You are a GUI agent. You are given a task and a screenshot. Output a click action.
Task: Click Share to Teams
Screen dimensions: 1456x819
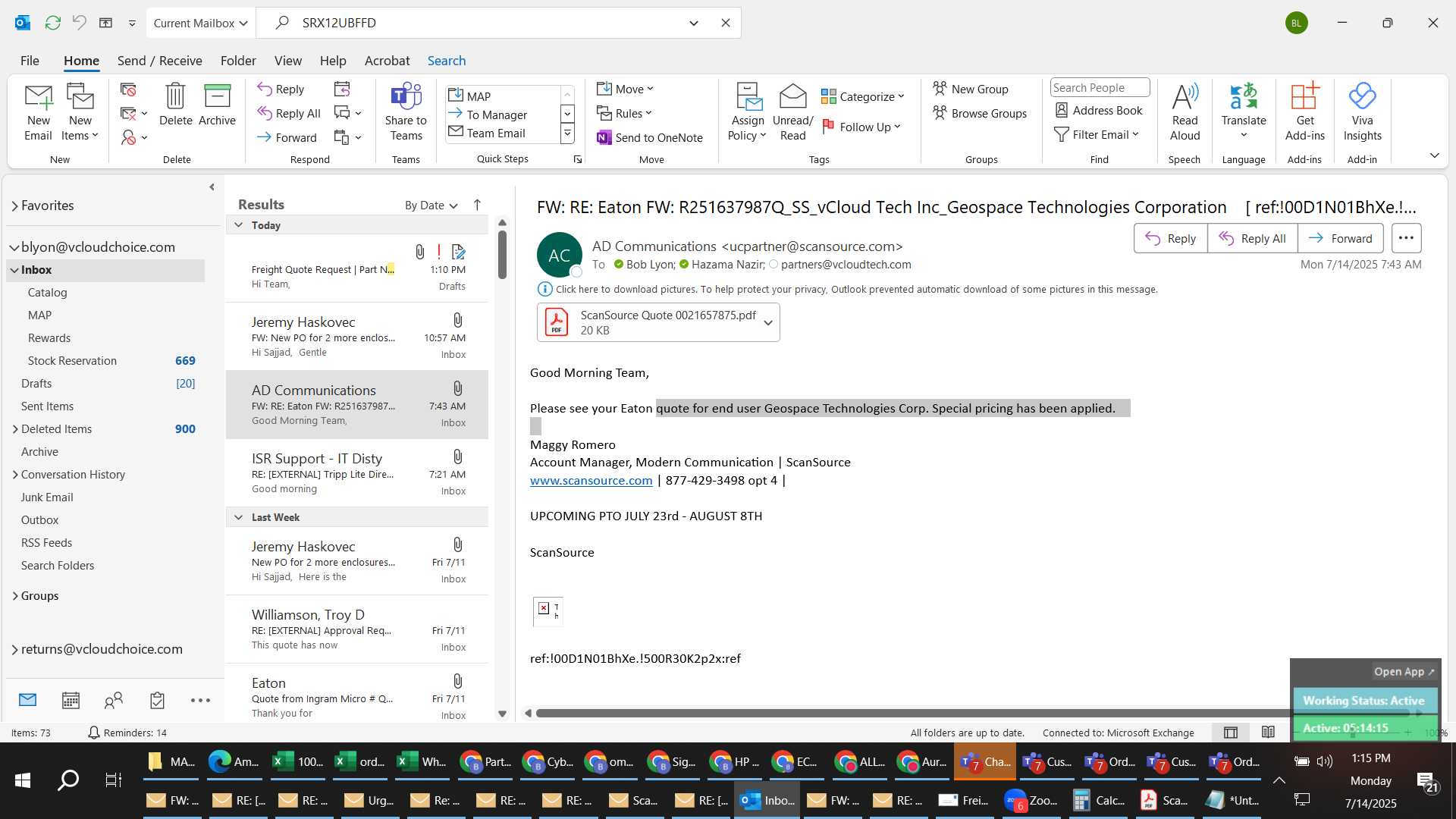406,112
